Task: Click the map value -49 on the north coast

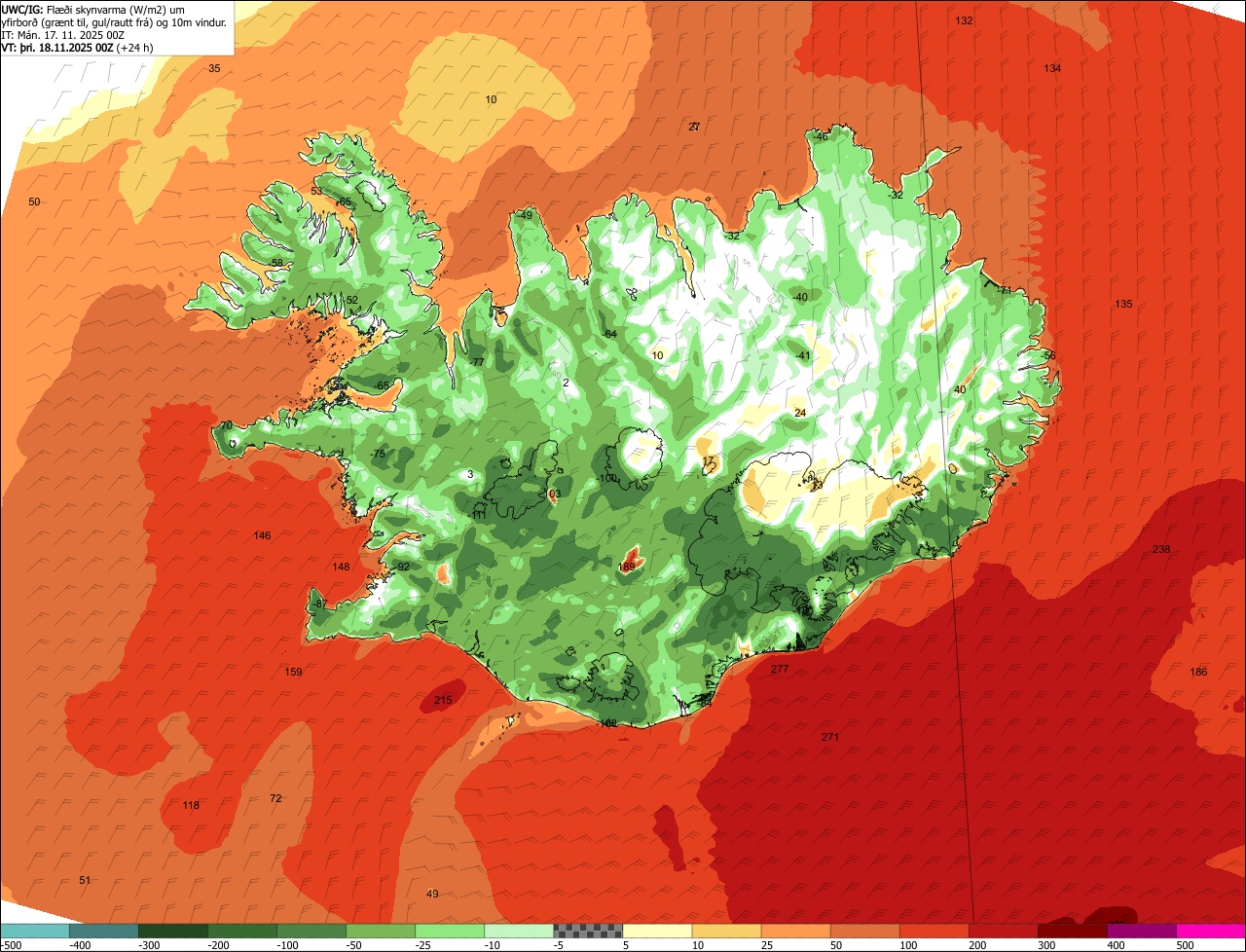Action: pyautogui.click(x=526, y=215)
